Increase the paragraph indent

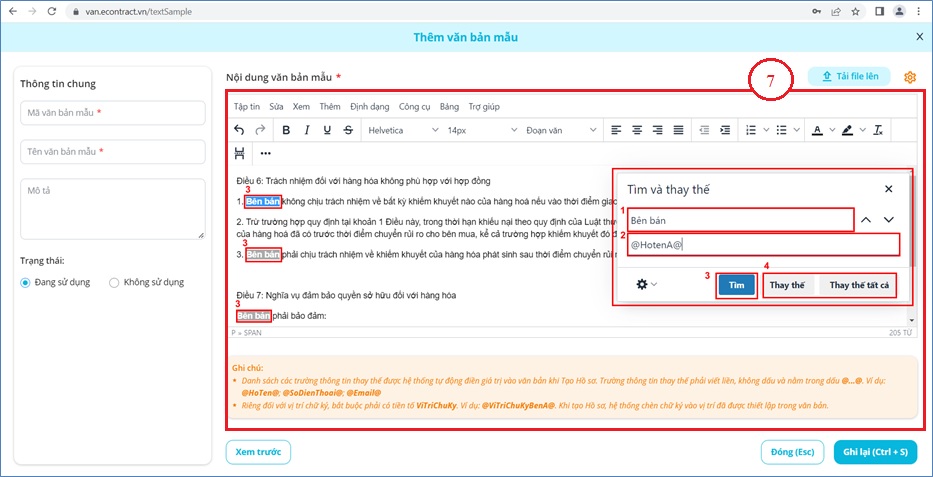click(727, 130)
